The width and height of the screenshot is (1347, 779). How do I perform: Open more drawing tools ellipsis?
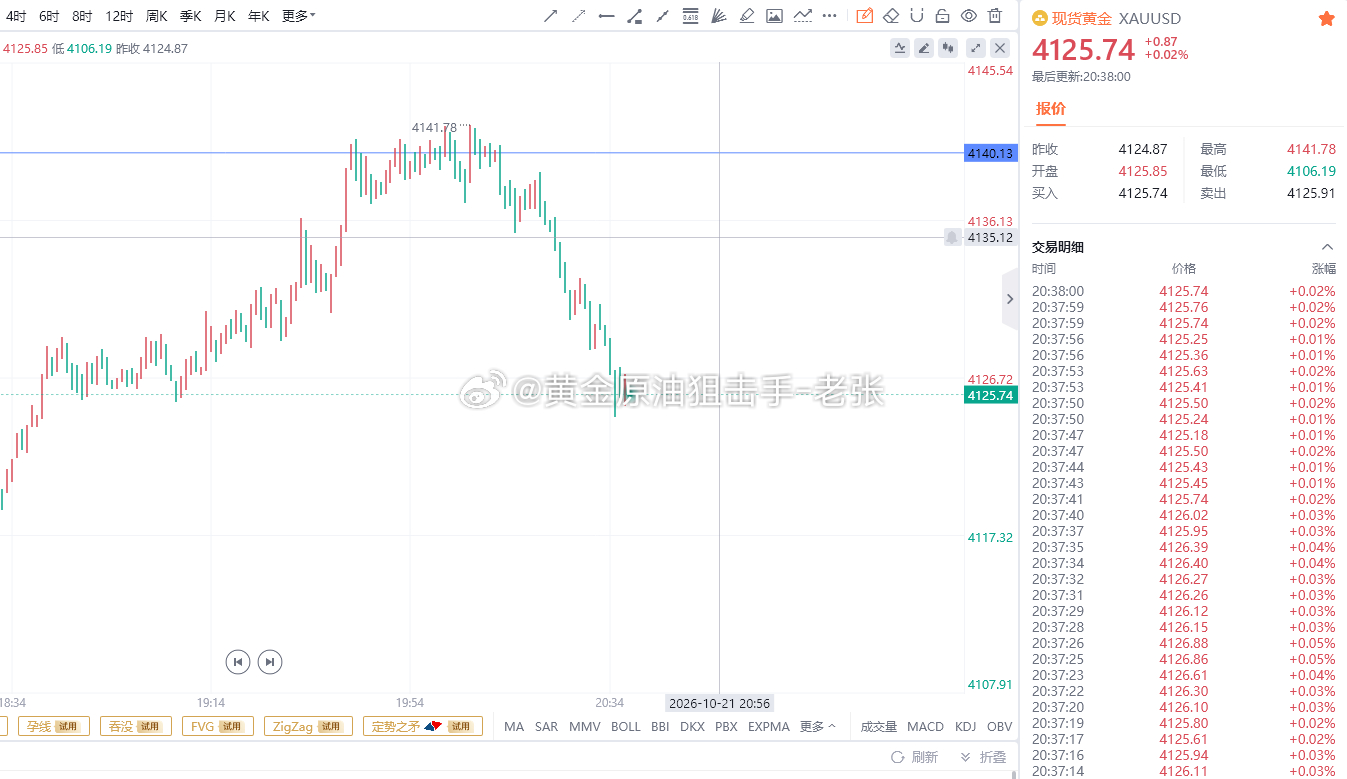(829, 16)
